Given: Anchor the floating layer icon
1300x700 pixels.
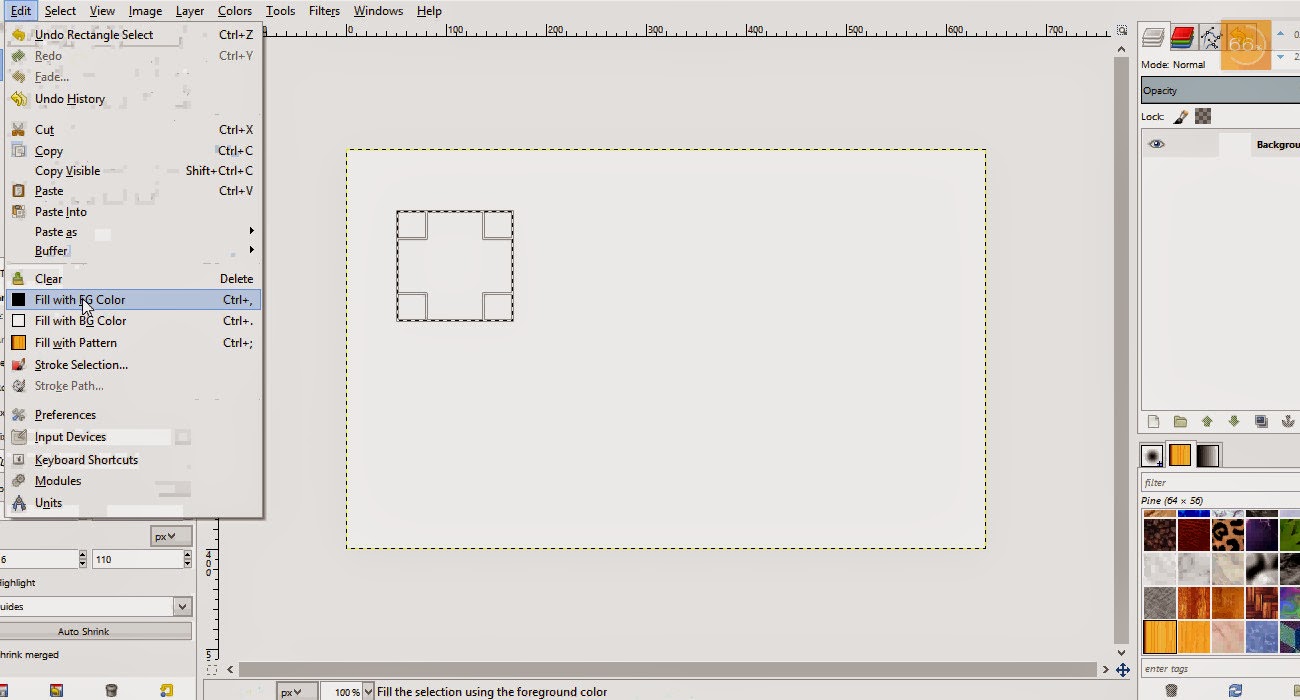Looking at the screenshot, I should click(x=1288, y=422).
